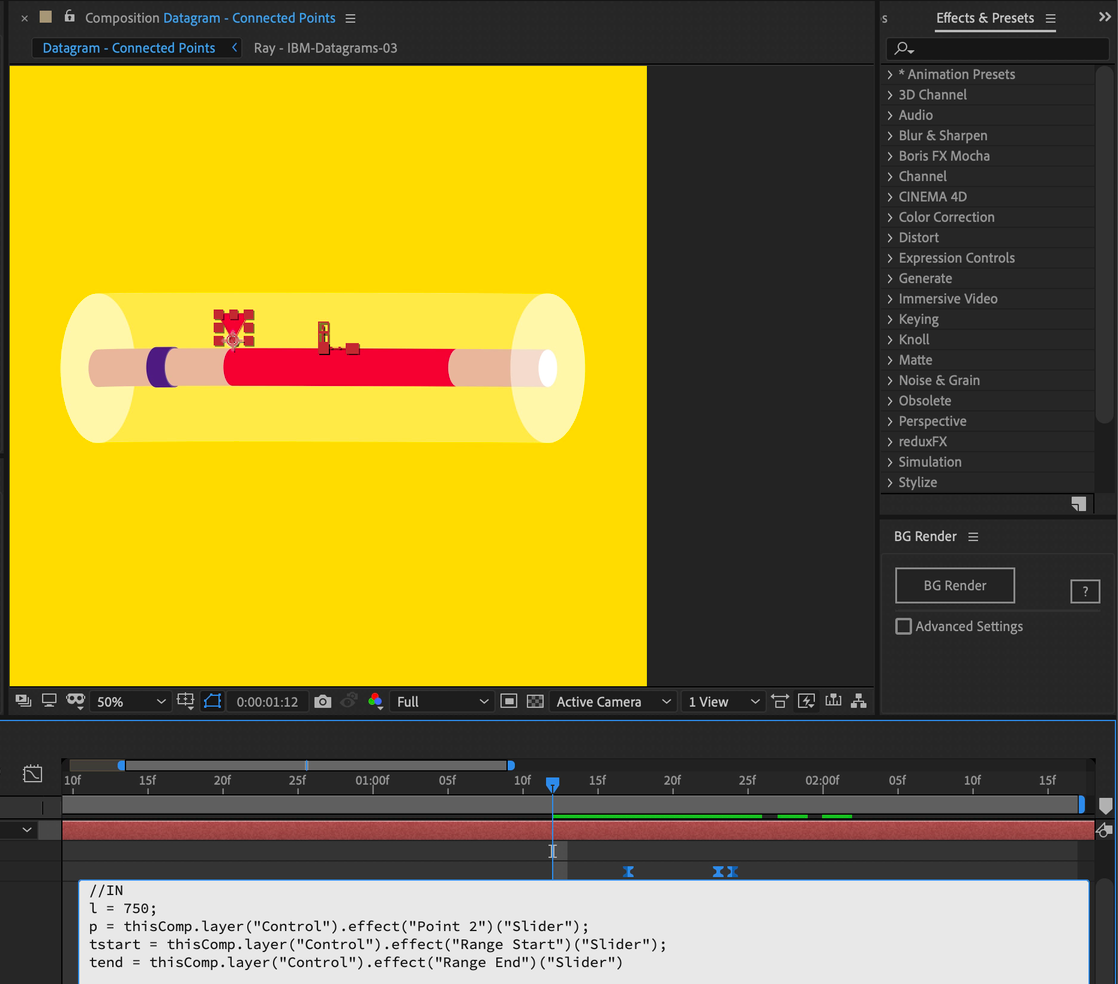
Task: Switch to the Ray - IBM-Datagrams-03 composition tab
Action: tap(325, 48)
